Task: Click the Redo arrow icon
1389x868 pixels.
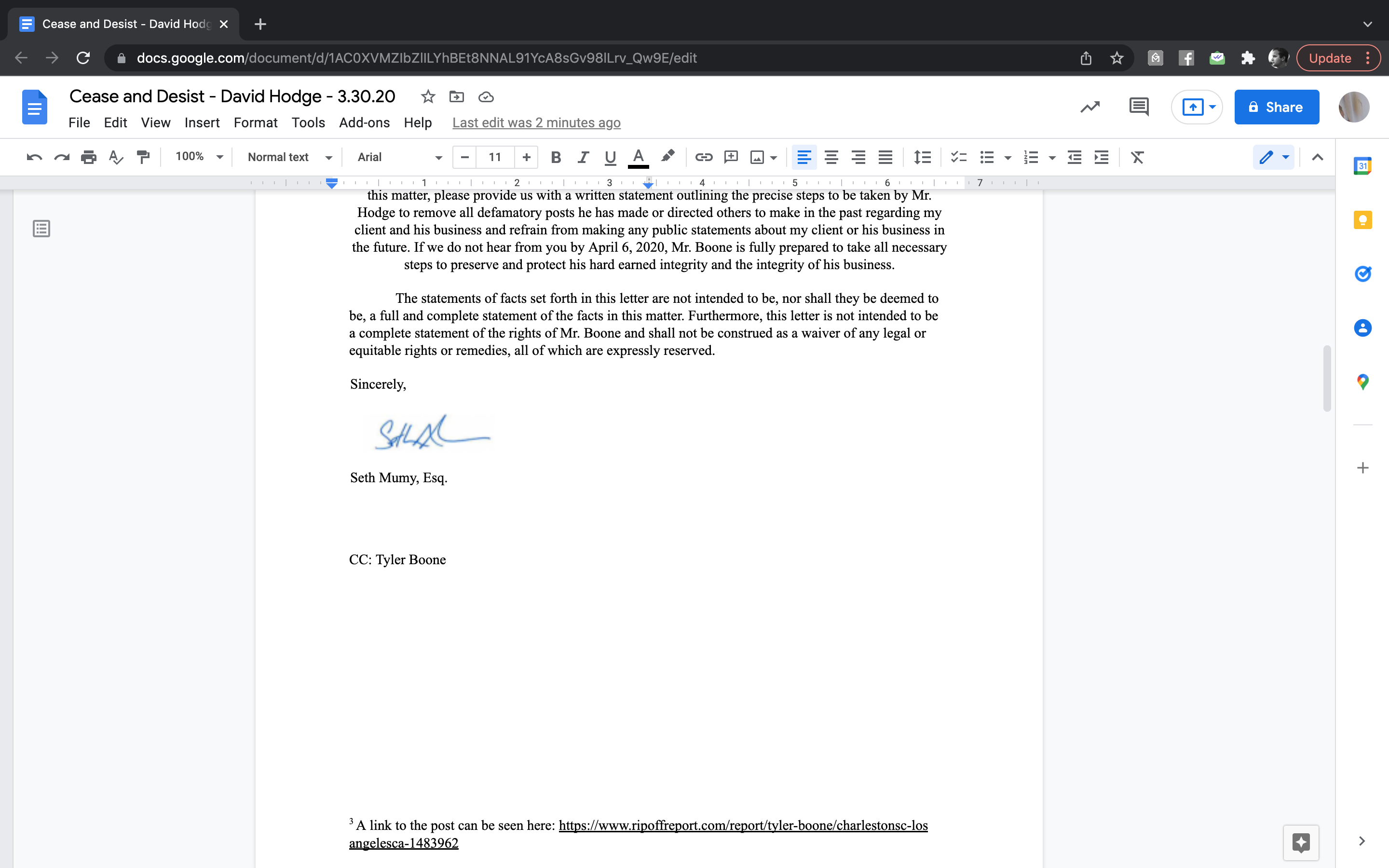Action: point(61,157)
